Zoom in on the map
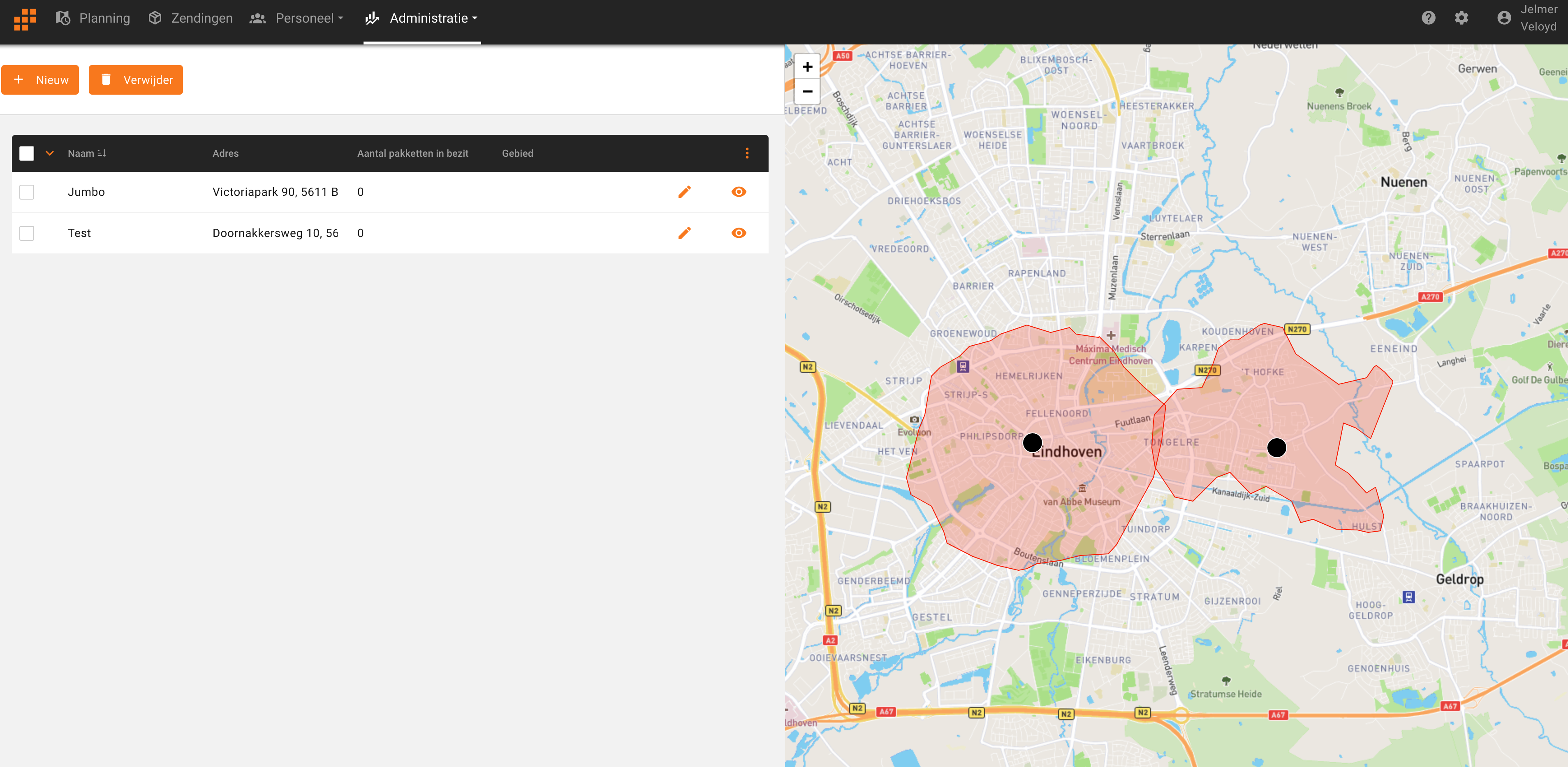The height and width of the screenshot is (767, 1568). (807, 67)
